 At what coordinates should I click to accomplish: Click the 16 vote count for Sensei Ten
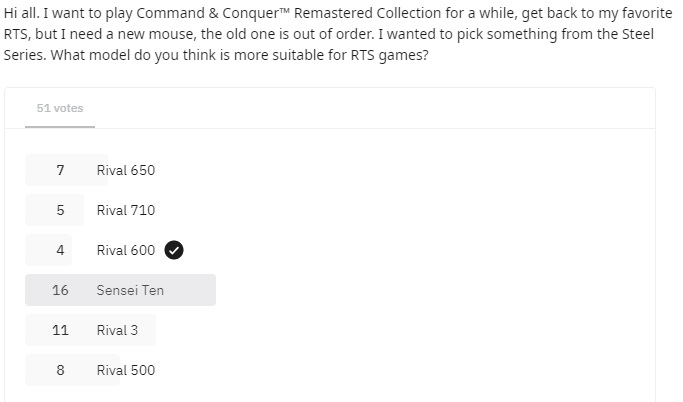coord(60,290)
